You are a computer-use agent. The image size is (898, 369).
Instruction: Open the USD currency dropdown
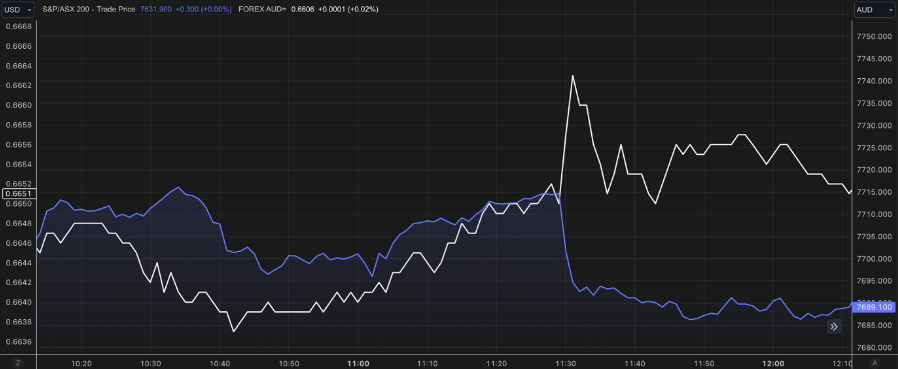click(17, 10)
